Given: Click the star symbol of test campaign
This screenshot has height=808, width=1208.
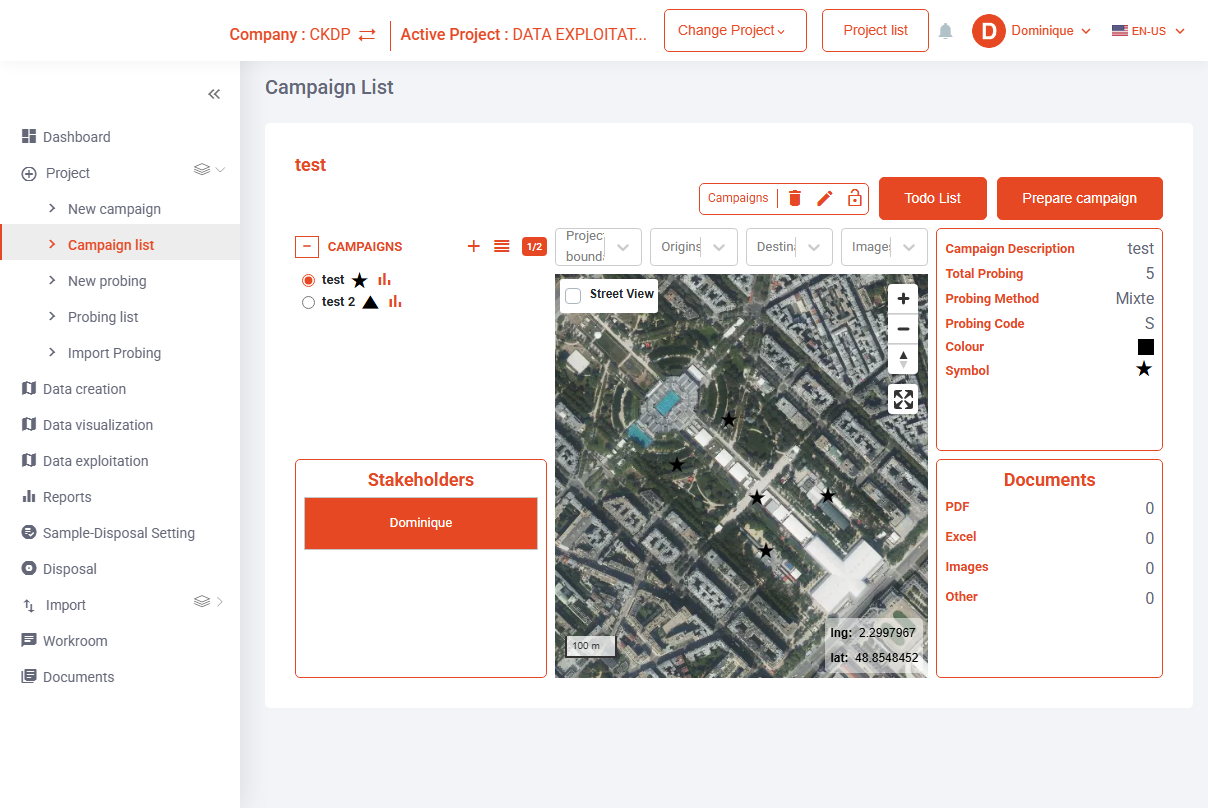Looking at the screenshot, I should coord(360,281).
